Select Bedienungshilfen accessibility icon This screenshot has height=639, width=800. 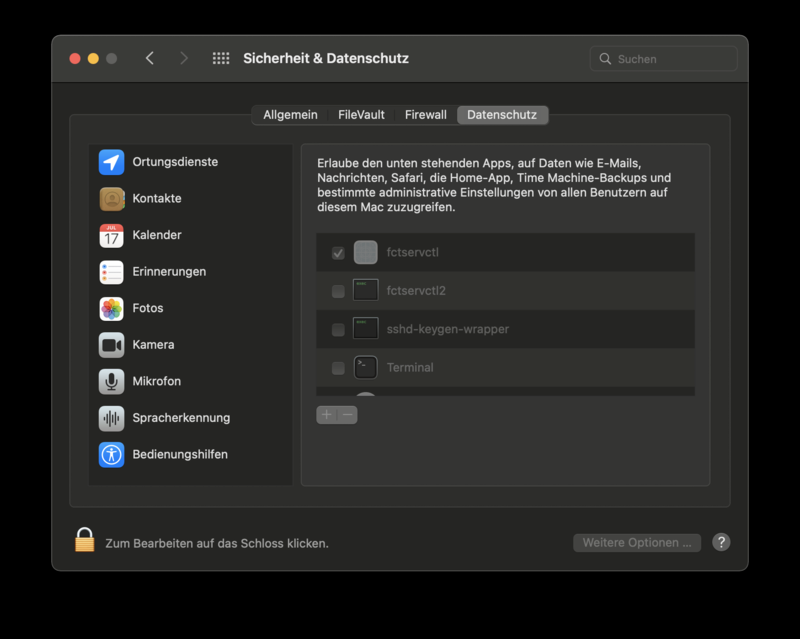pyautogui.click(x=111, y=454)
